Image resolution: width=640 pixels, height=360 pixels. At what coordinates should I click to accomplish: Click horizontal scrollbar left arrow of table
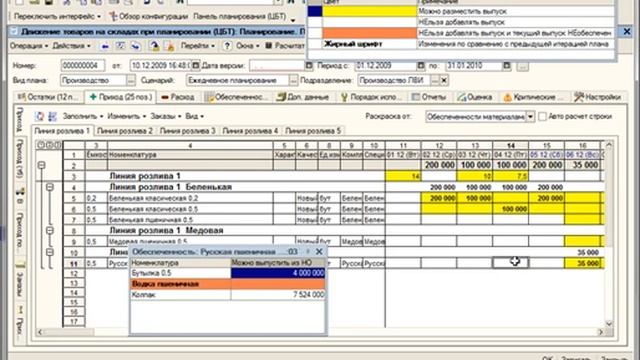(x=40, y=332)
